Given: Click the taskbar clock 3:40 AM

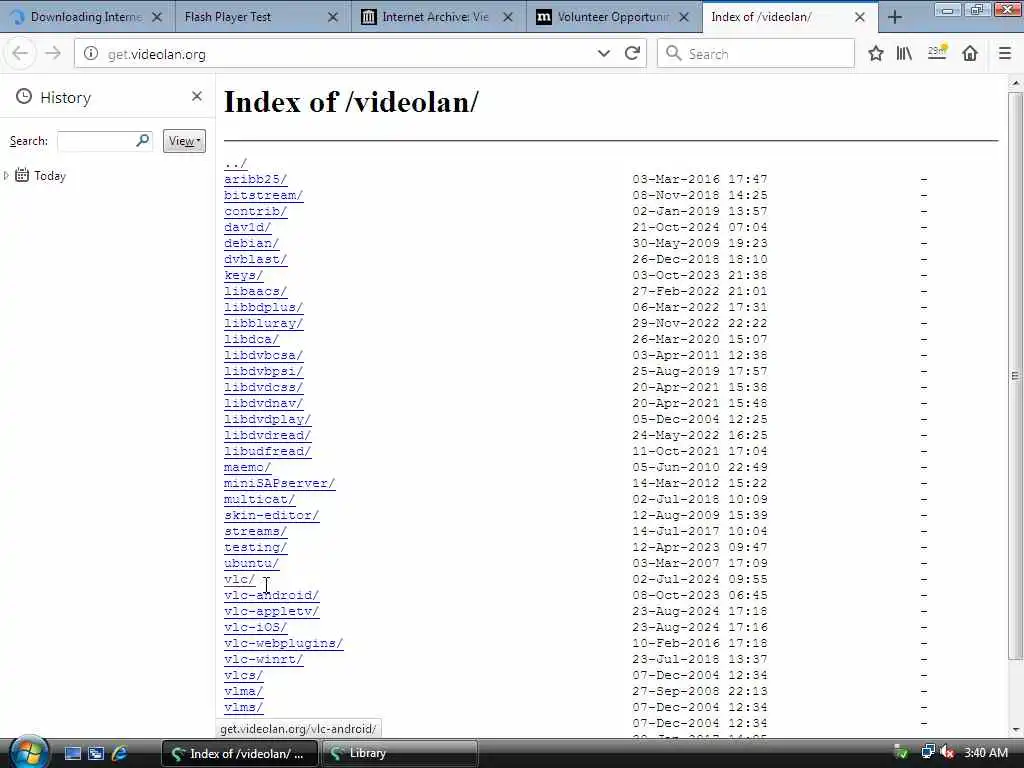Looking at the screenshot, I should click(x=986, y=753).
